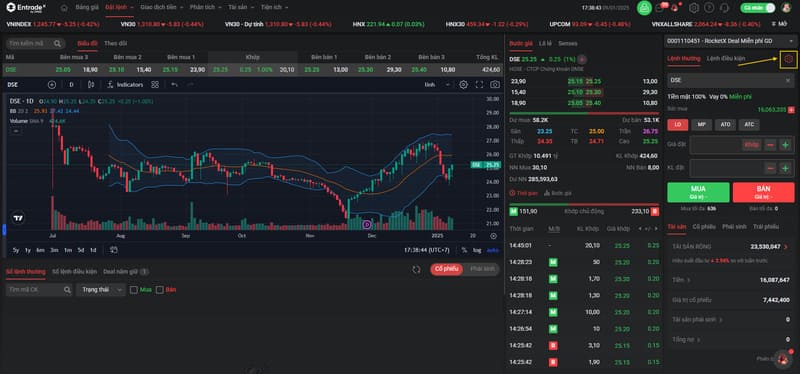Open the home icon in top navigation
The height and width of the screenshot is (374, 800).
(64, 8)
